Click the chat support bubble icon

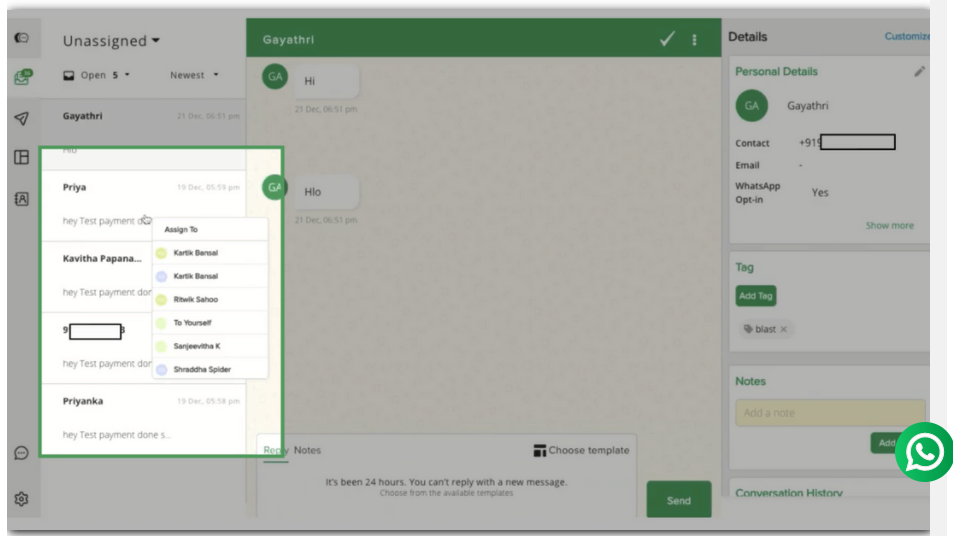[x=22, y=453]
